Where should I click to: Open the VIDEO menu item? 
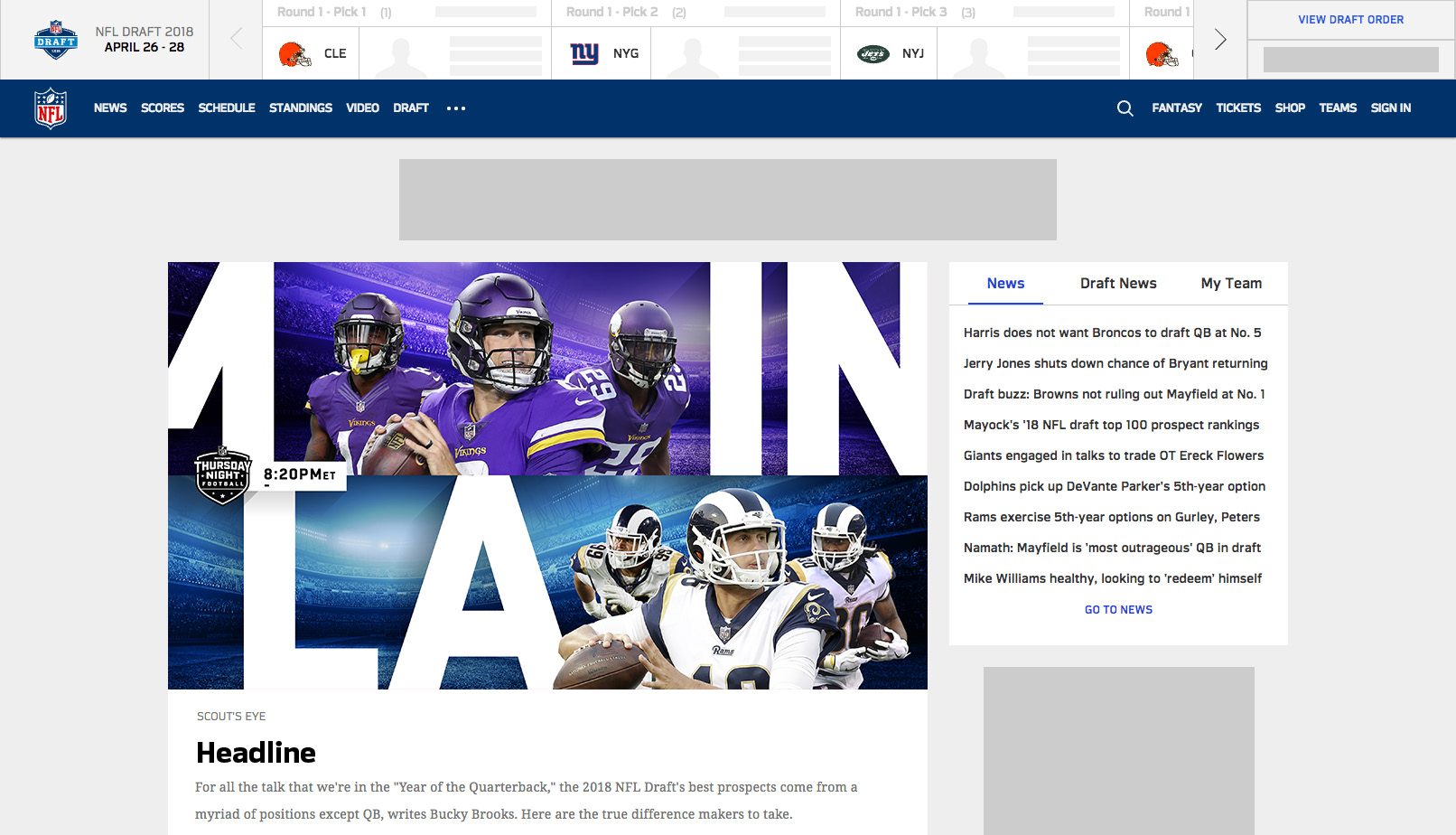coord(362,108)
